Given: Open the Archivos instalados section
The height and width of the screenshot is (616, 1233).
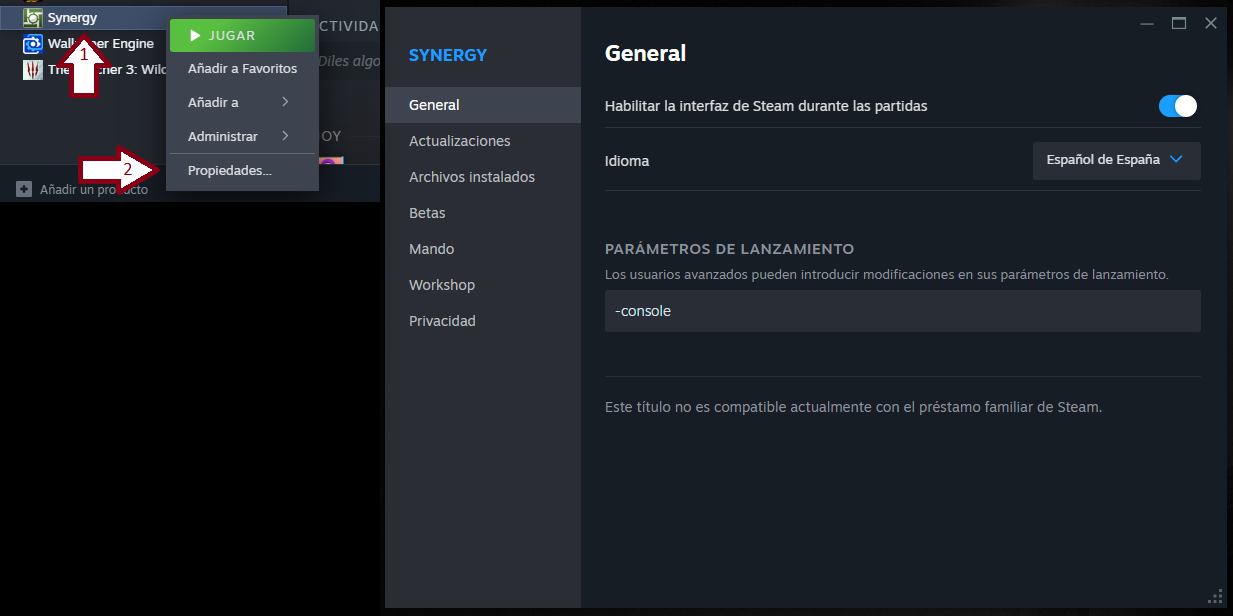Looking at the screenshot, I should [x=472, y=177].
